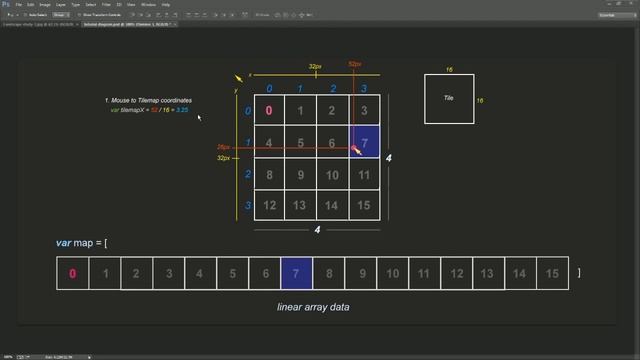Click Auto-Align Layers icon
Screen dimensions: 640x360
244,15
